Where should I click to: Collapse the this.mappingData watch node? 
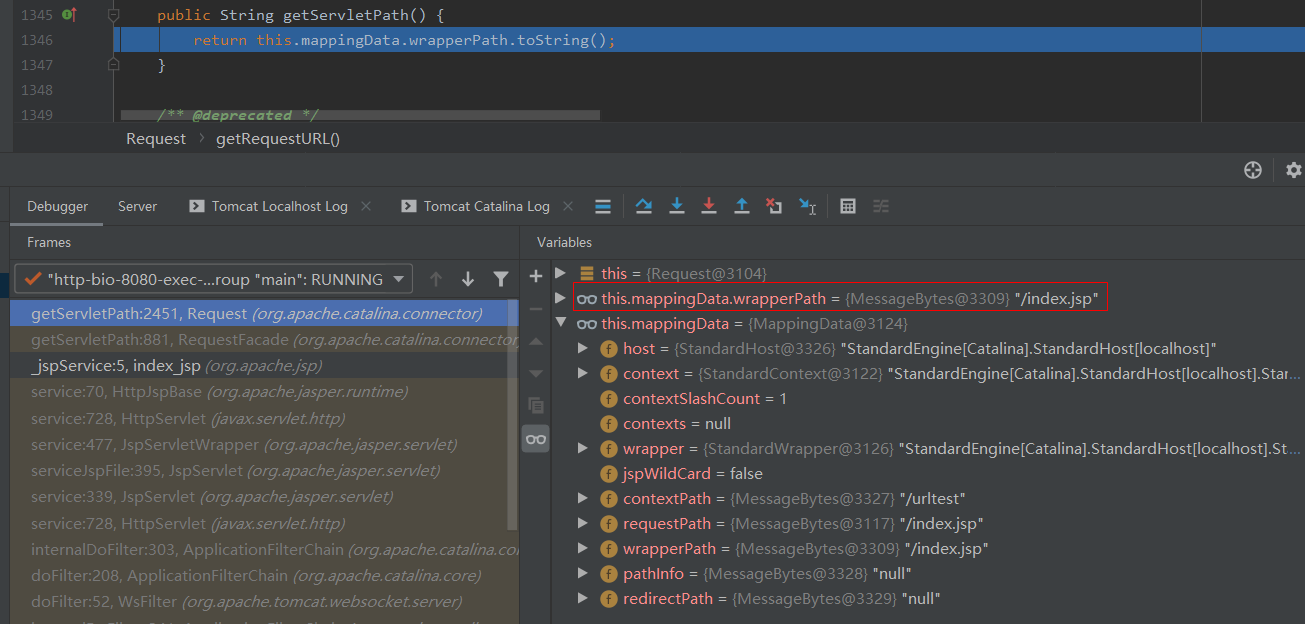coord(561,324)
